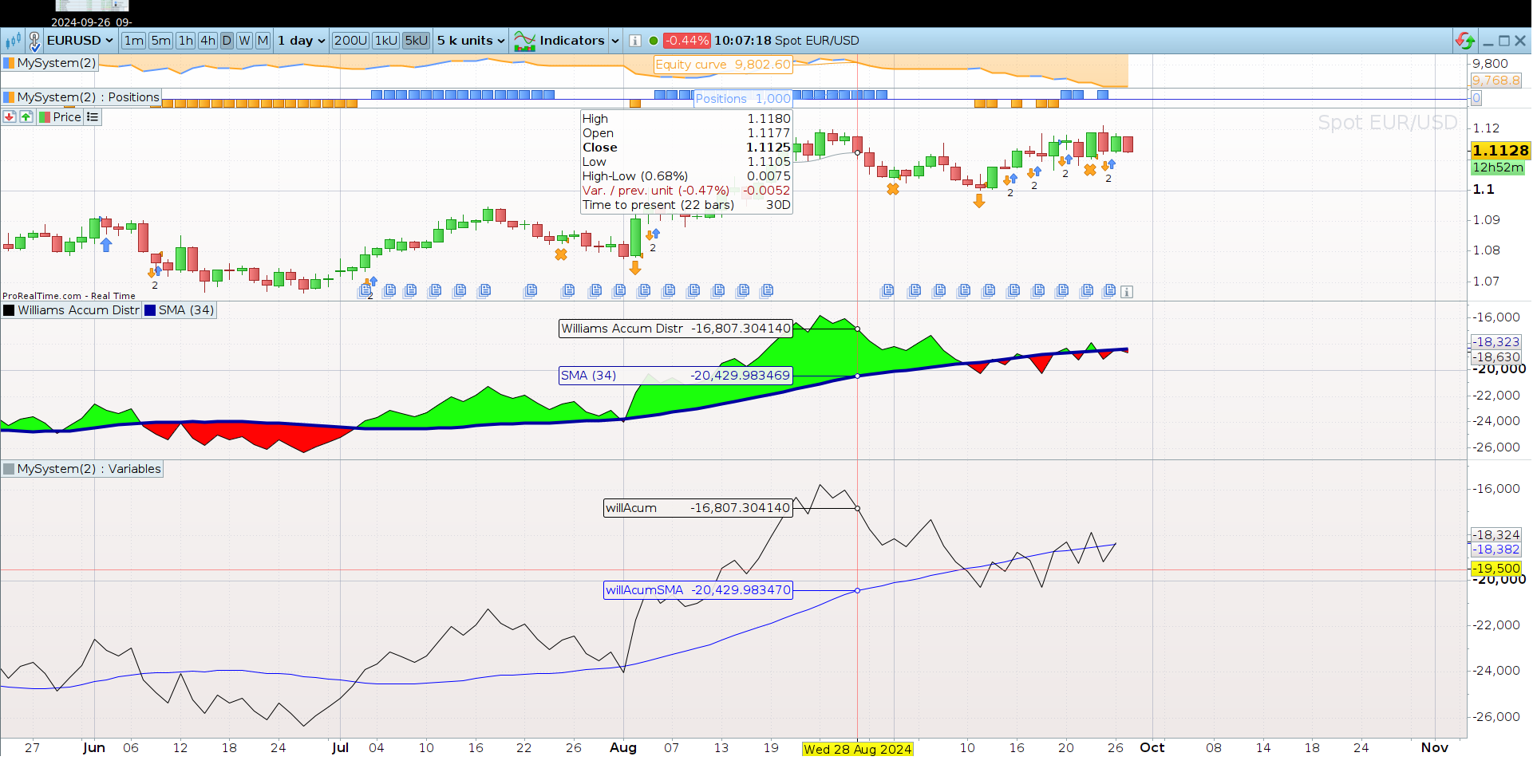The height and width of the screenshot is (784, 1533).
Task: Click the orange 9,768.8 equity axis label
Action: pyautogui.click(x=1496, y=81)
